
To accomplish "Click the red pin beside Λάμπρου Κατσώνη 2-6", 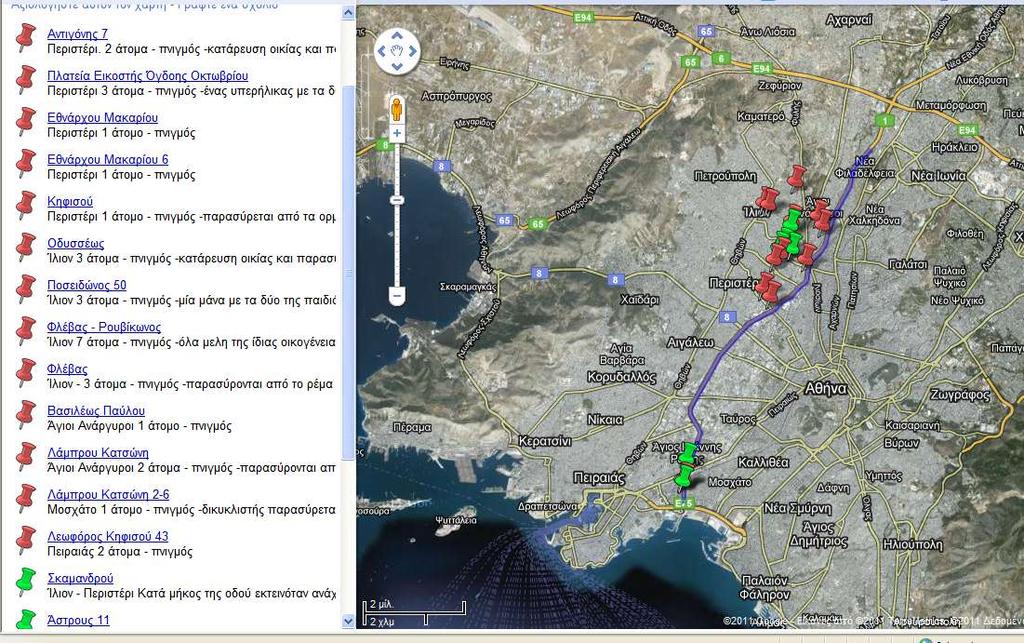I will (25, 497).
